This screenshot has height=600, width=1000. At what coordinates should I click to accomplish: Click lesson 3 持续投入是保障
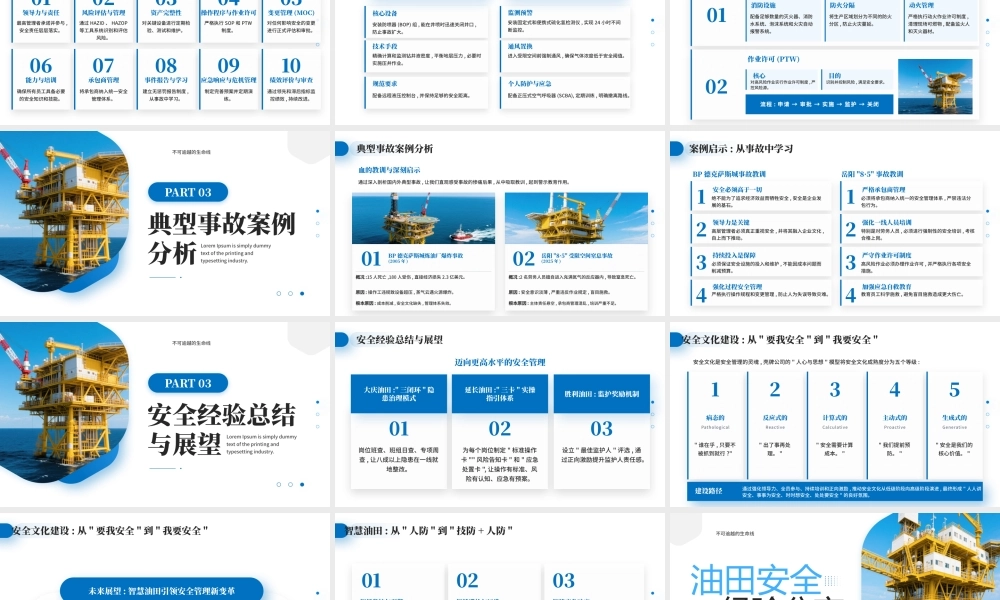tap(761, 261)
